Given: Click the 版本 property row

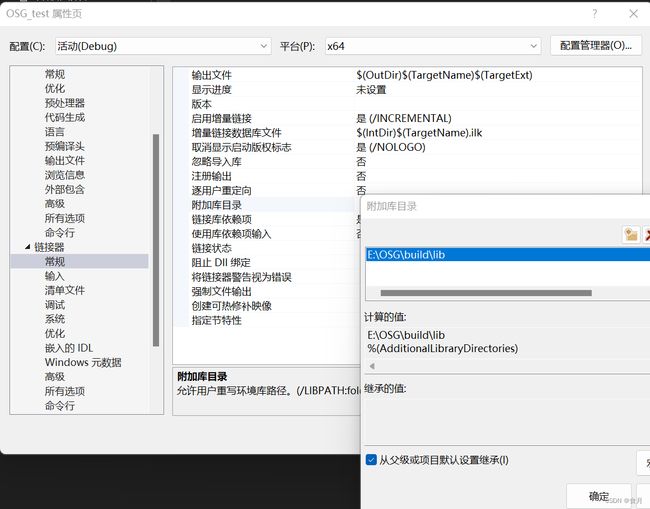Looking at the screenshot, I should tap(415, 104).
